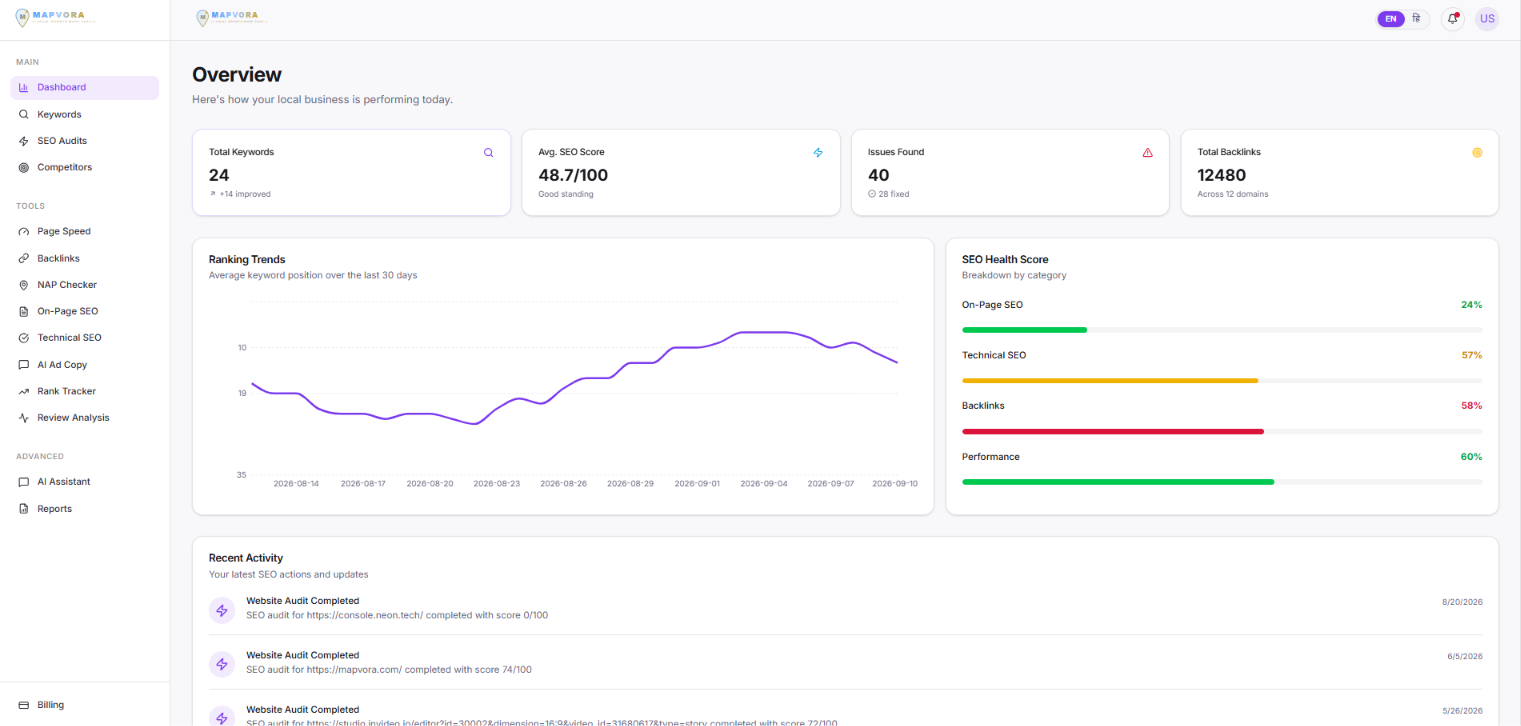The width and height of the screenshot is (1521, 726).
Task: Click the console.neon.tech audit activity row
Action: [x=845, y=608]
